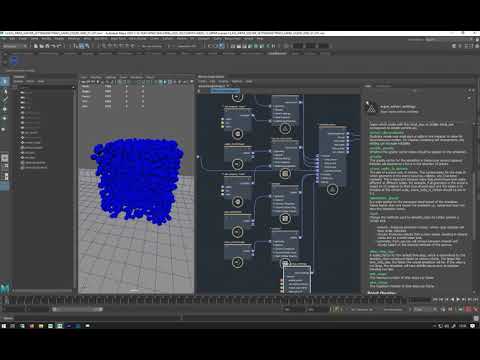Click the compound icon in info panel header
The image size is (480, 360).
coord(371,108)
